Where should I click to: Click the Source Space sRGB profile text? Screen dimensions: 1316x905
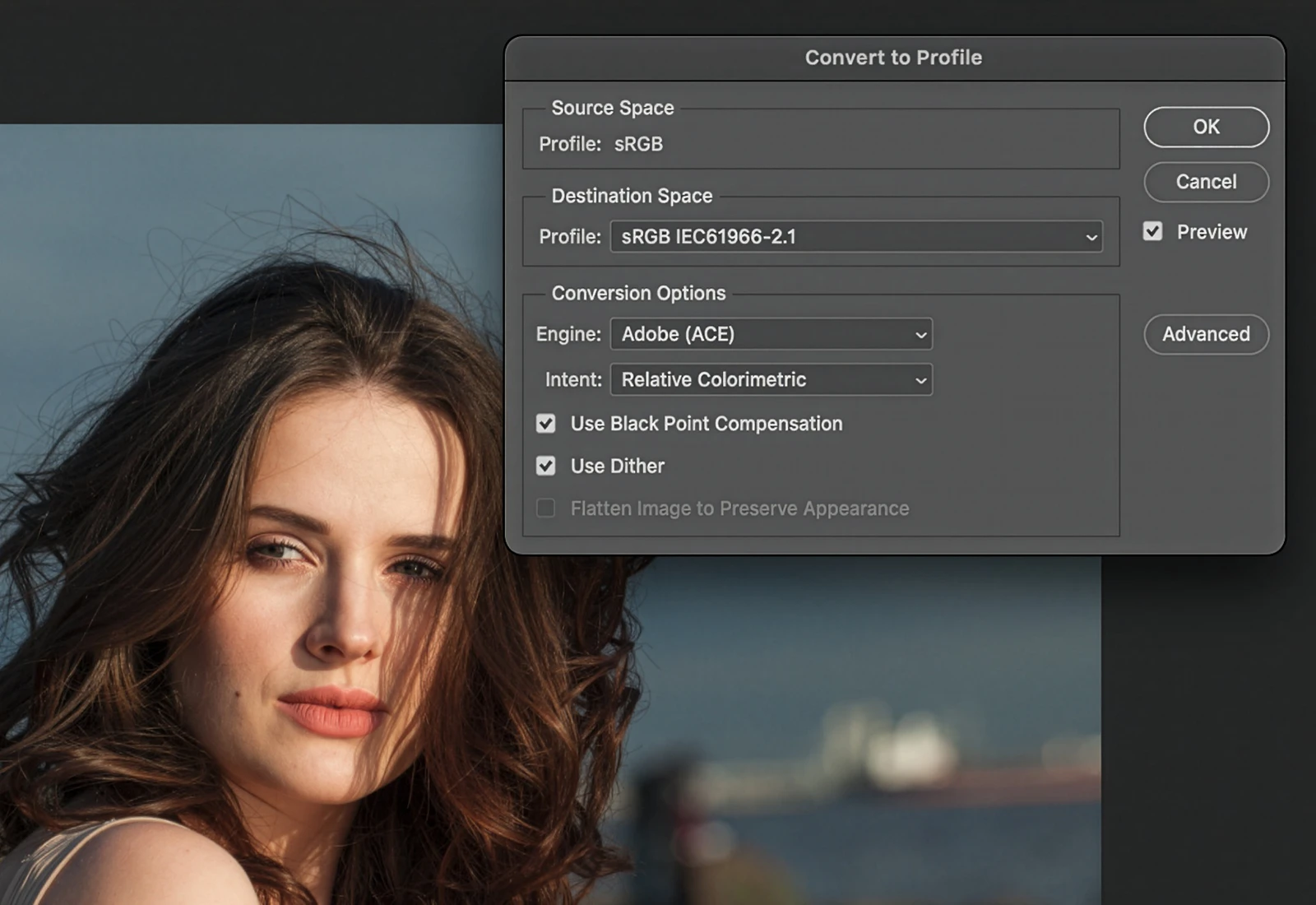click(638, 144)
